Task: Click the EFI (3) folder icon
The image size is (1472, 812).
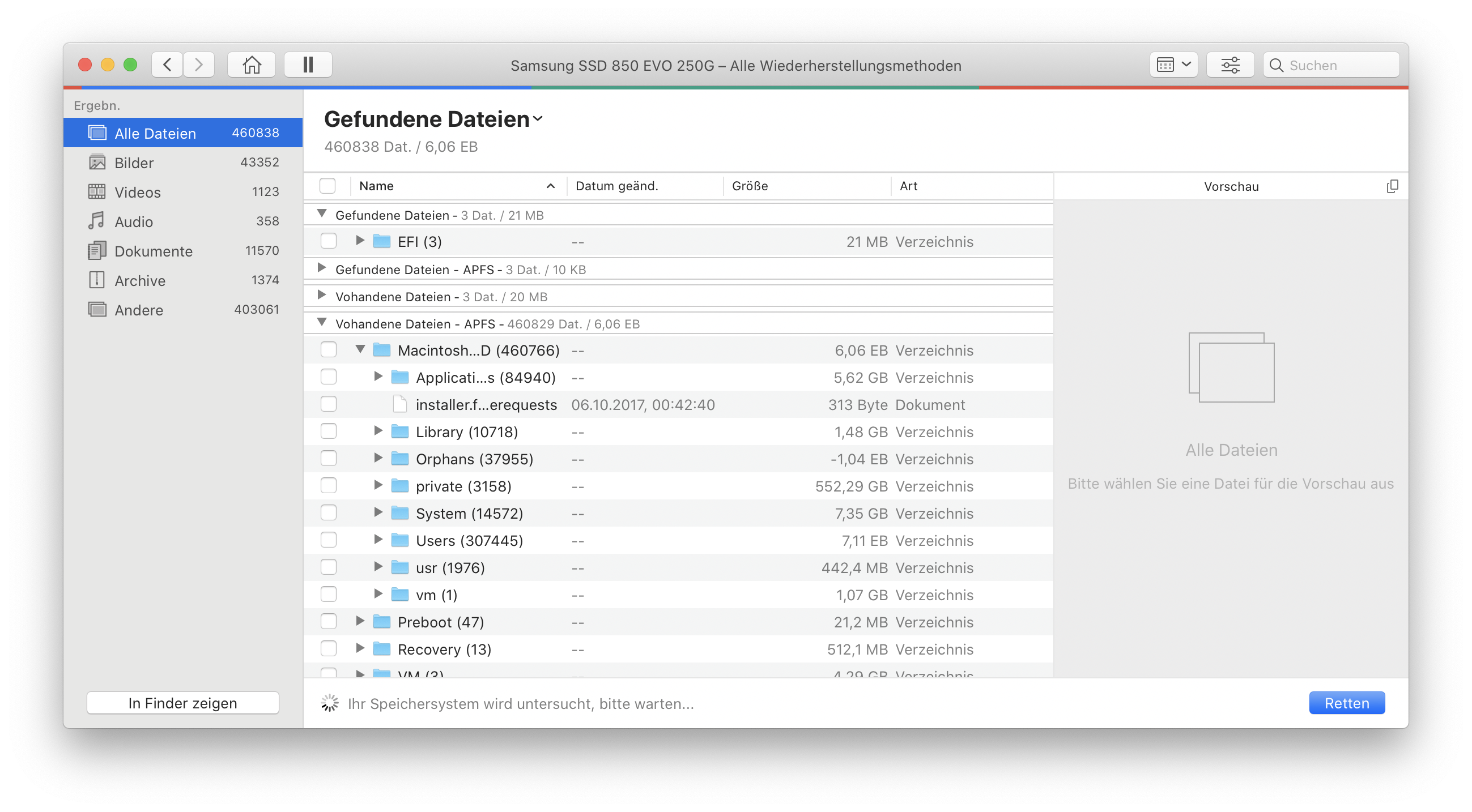Action: [382, 241]
